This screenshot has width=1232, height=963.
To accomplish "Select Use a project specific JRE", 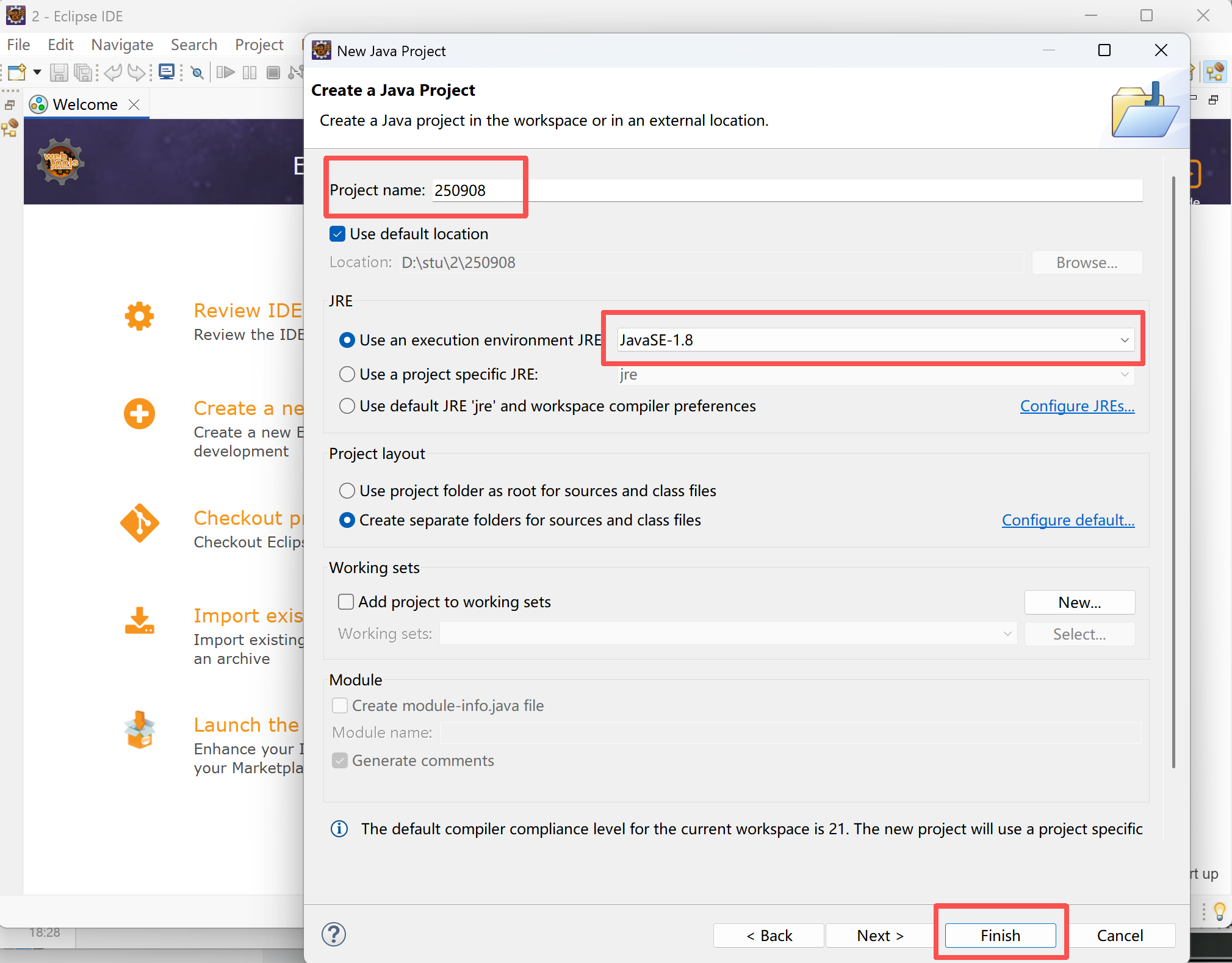I will (347, 374).
